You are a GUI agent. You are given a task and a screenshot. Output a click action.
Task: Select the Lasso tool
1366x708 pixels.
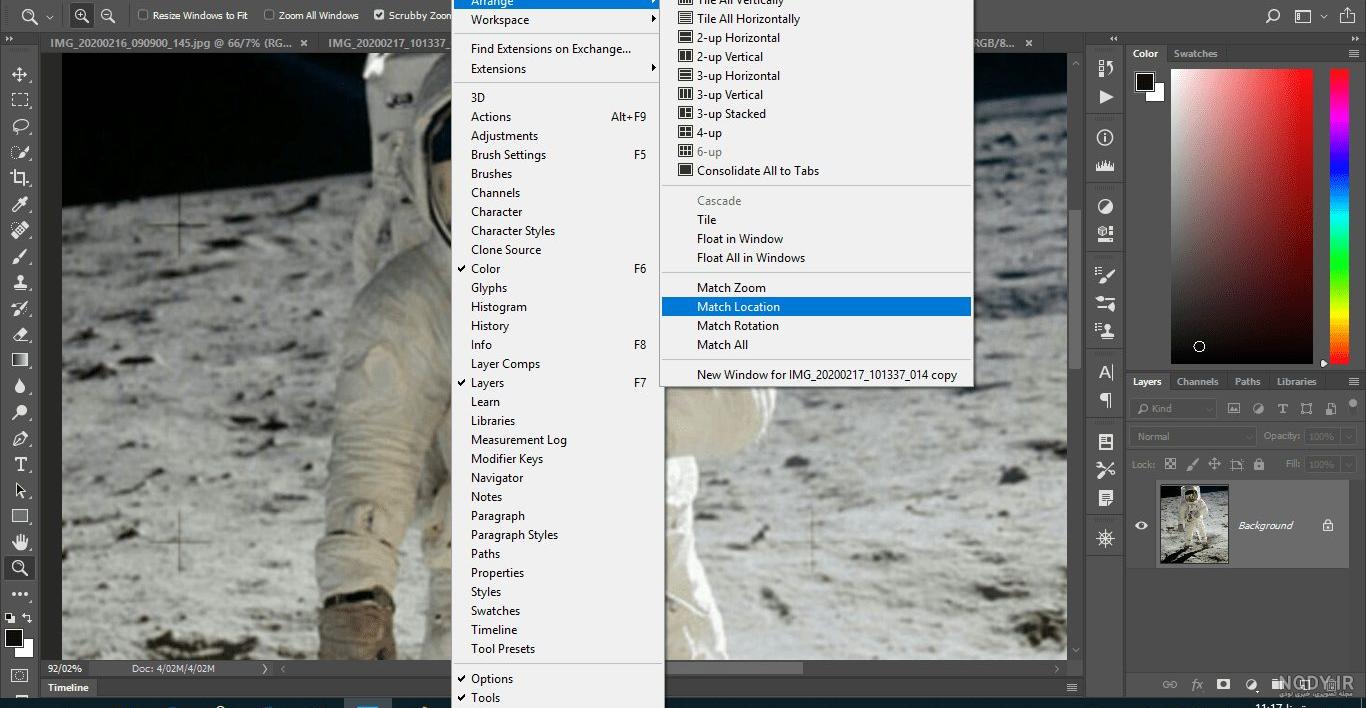[20, 126]
